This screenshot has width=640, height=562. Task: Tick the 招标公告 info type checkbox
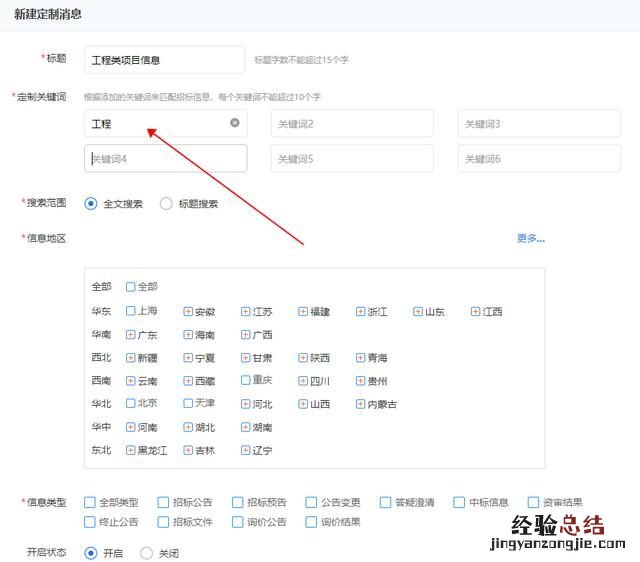point(163,502)
